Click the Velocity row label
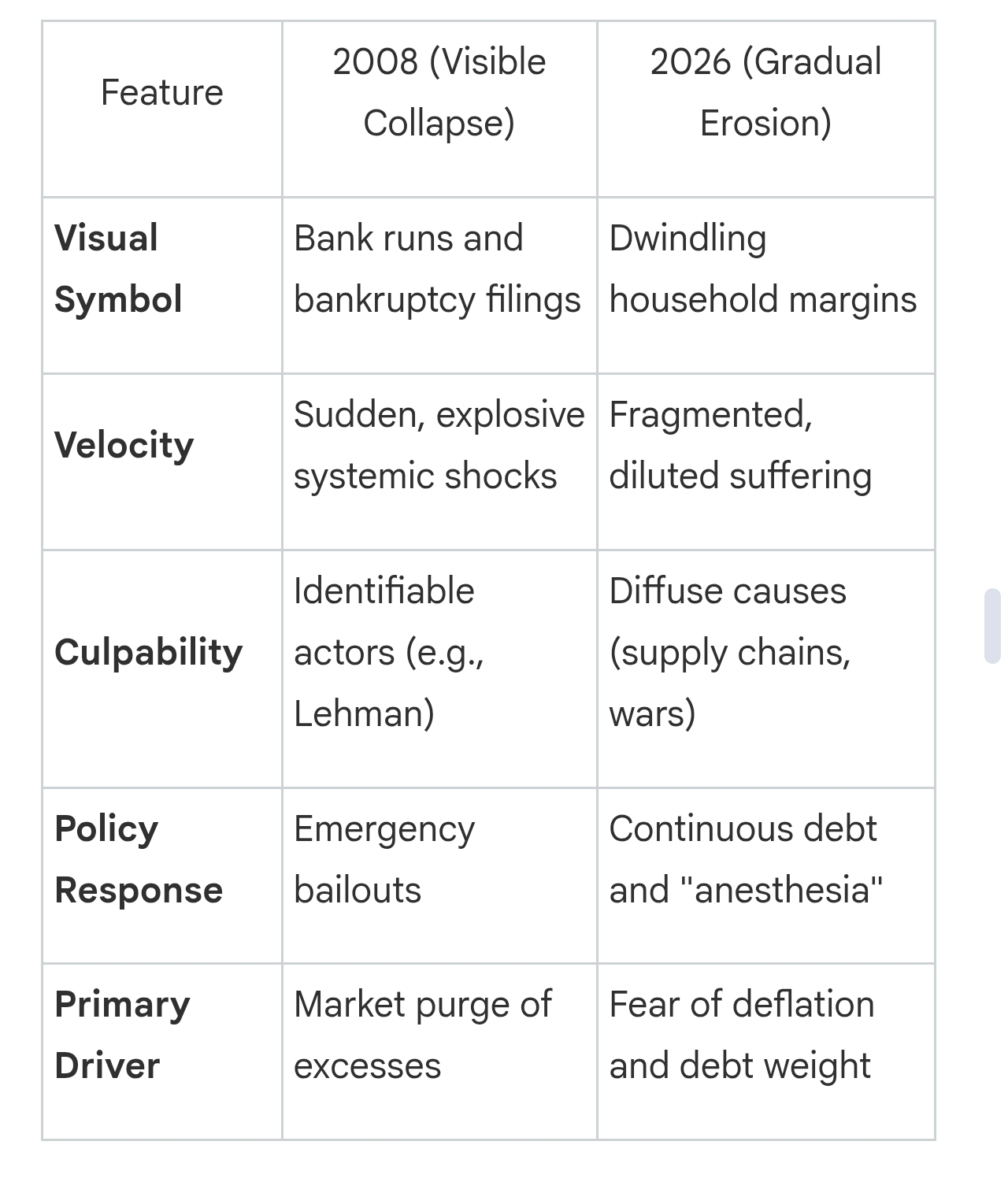This screenshot has height=1182, width=1008. click(x=124, y=445)
